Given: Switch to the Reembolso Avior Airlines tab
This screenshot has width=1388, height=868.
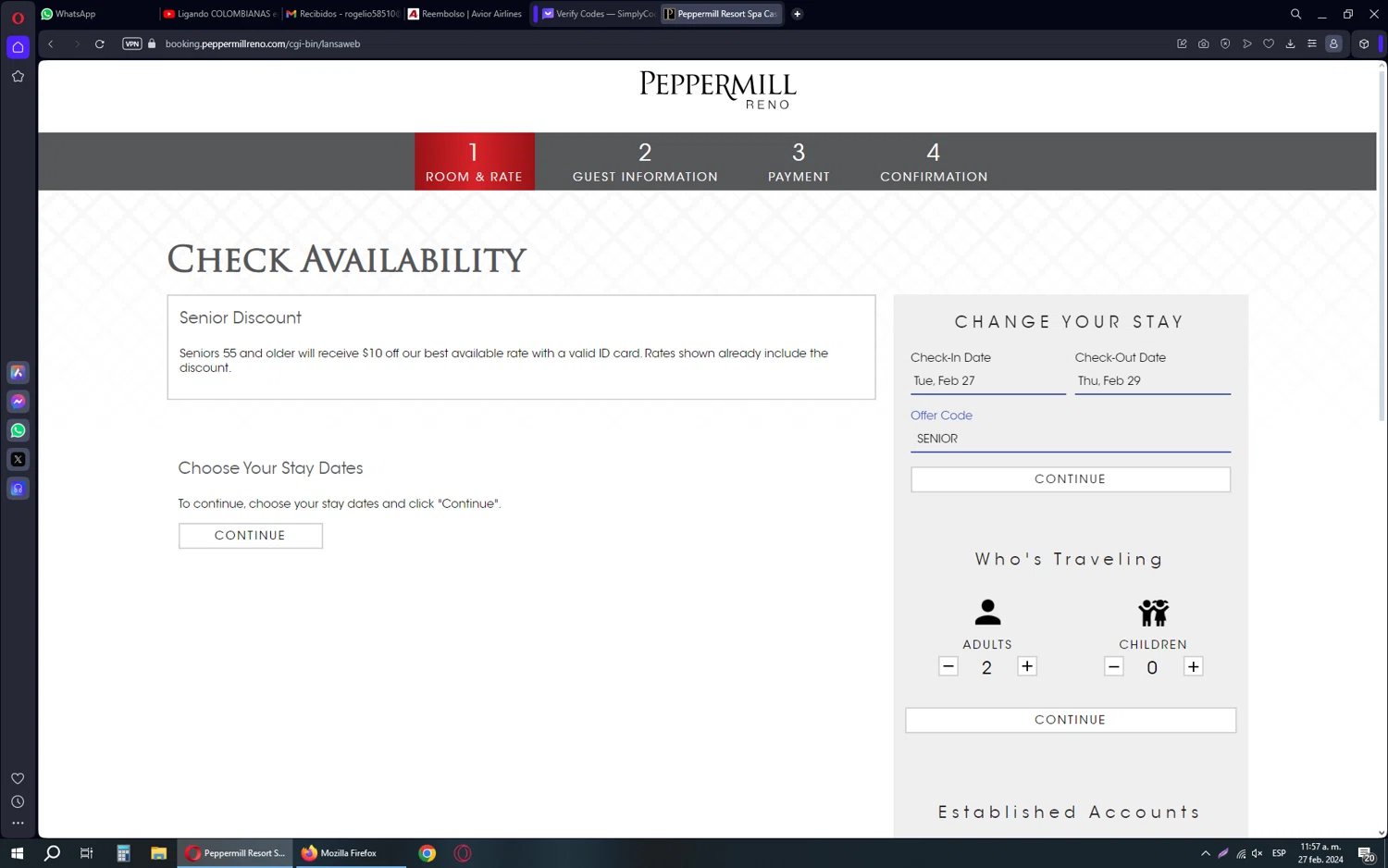Looking at the screenshot, I should tap(465, 14).
